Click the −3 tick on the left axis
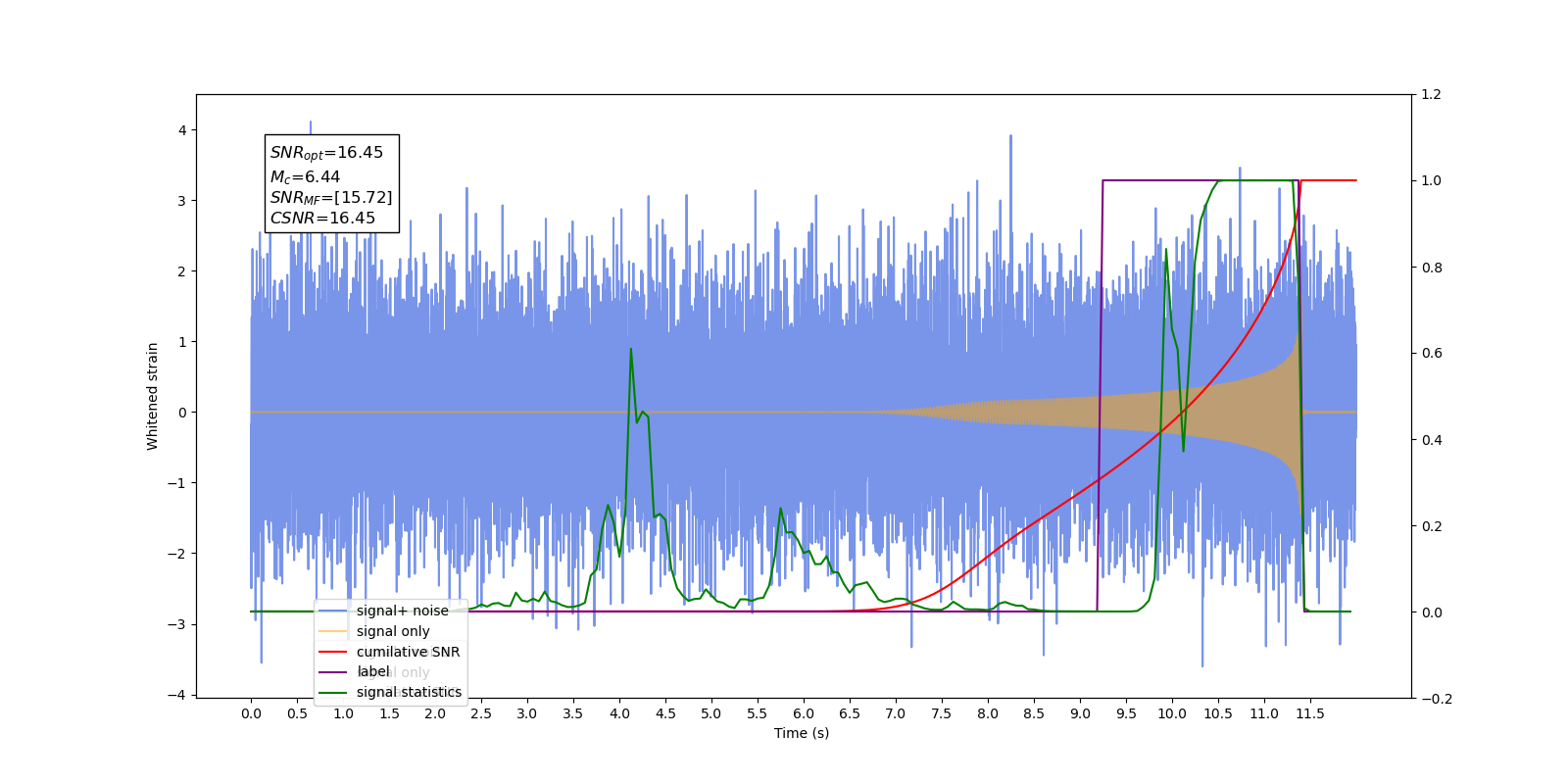This screenshot has width=1568, height=784. tap(178, 624)
